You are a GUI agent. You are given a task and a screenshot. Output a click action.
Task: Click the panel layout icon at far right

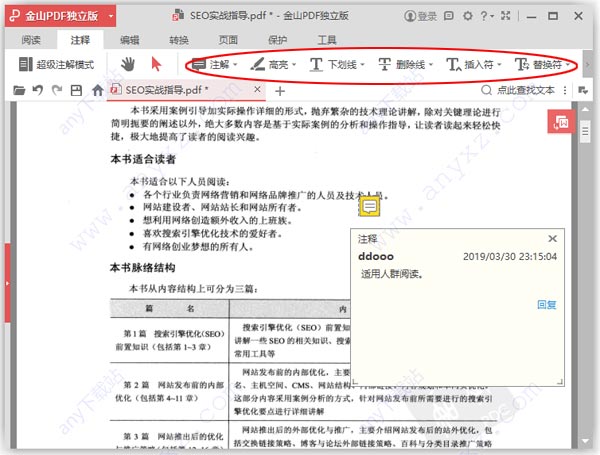(583, 90)
